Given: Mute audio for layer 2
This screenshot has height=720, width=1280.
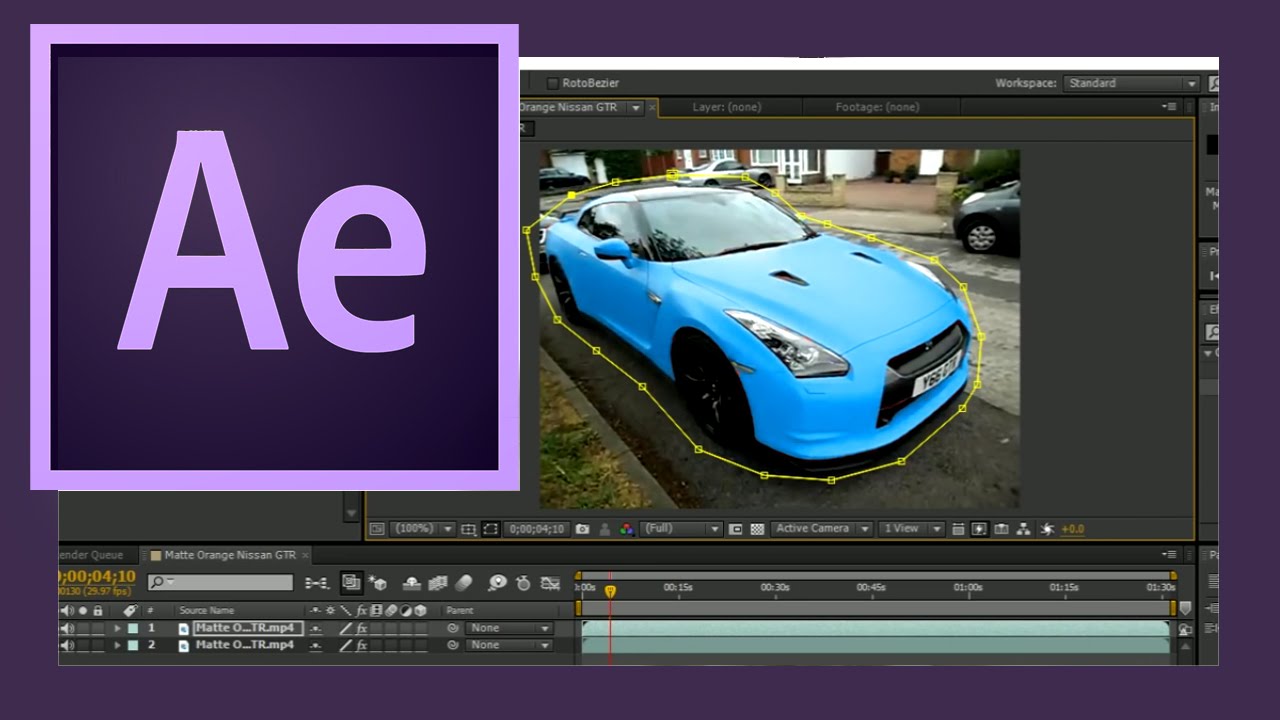Looking at the screenshot, I should [x=67, y=645].
